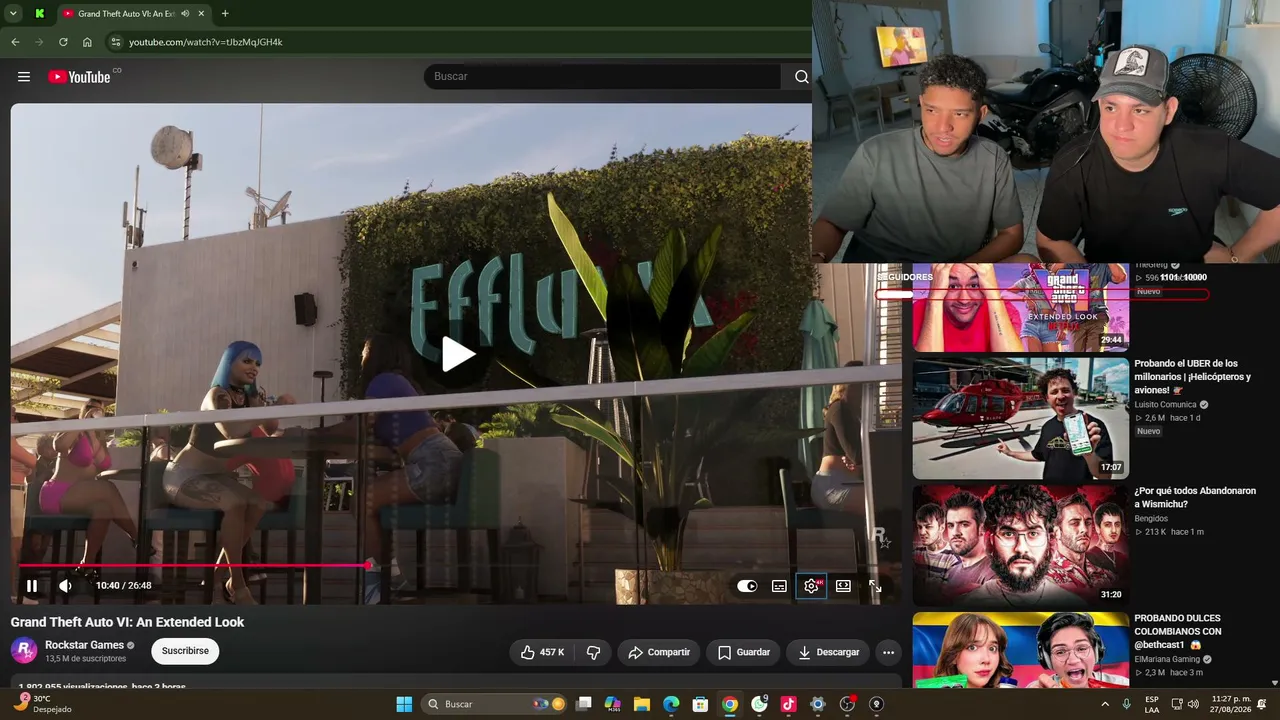
Task: Dislike the video with thumbs down
Action: tap(593, 652)
